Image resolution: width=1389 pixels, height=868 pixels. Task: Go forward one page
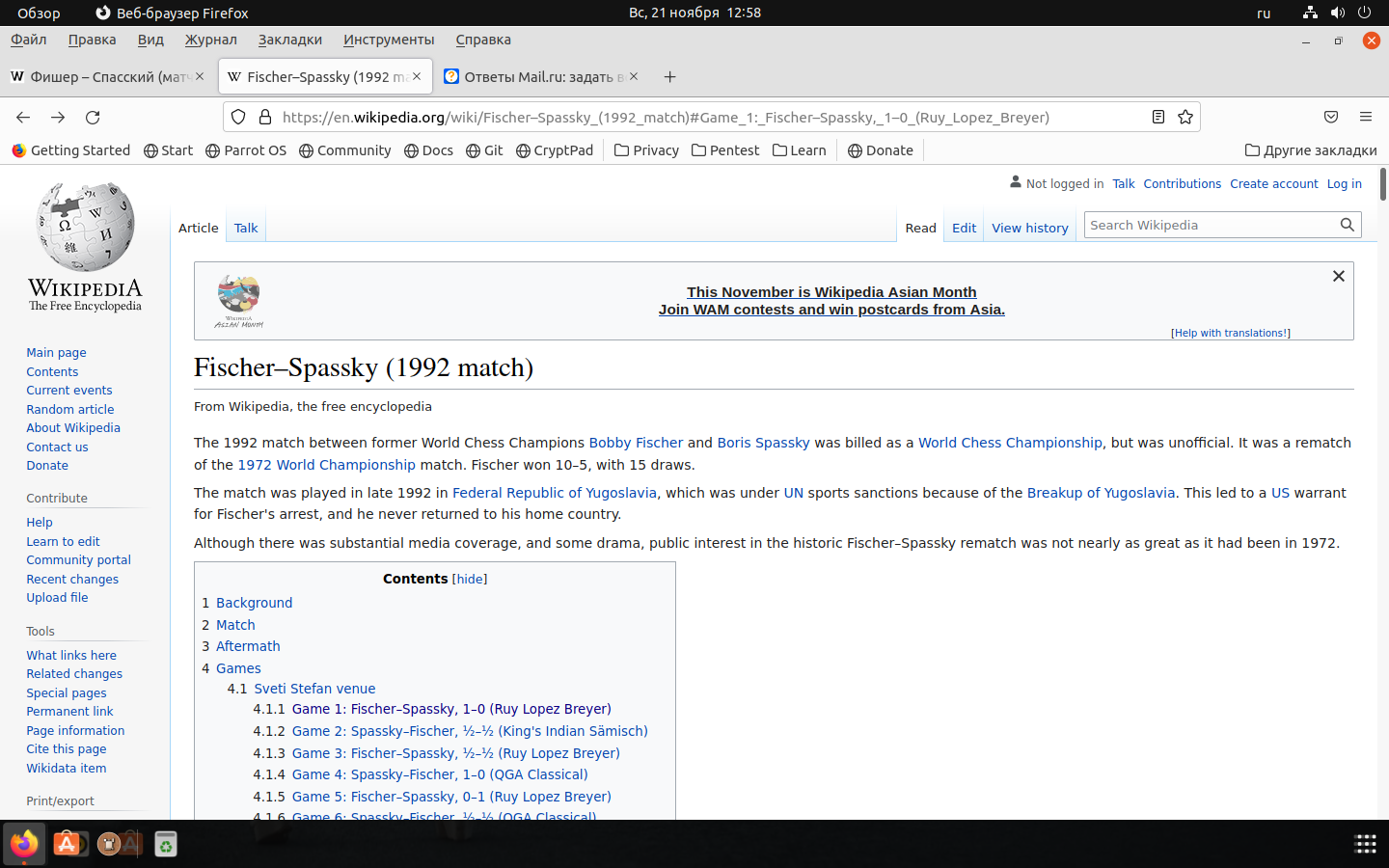pyautogui.click(x=58, y=117)
